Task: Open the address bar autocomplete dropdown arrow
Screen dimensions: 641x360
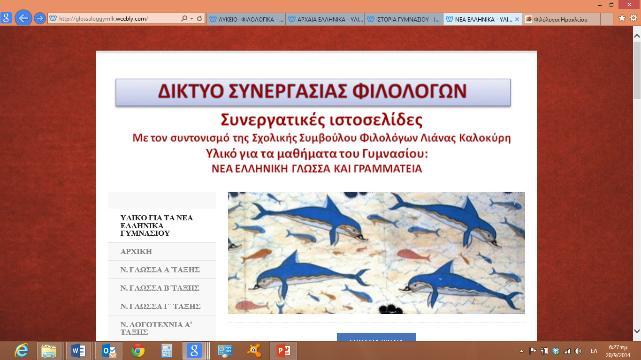Action: (192, 18)
